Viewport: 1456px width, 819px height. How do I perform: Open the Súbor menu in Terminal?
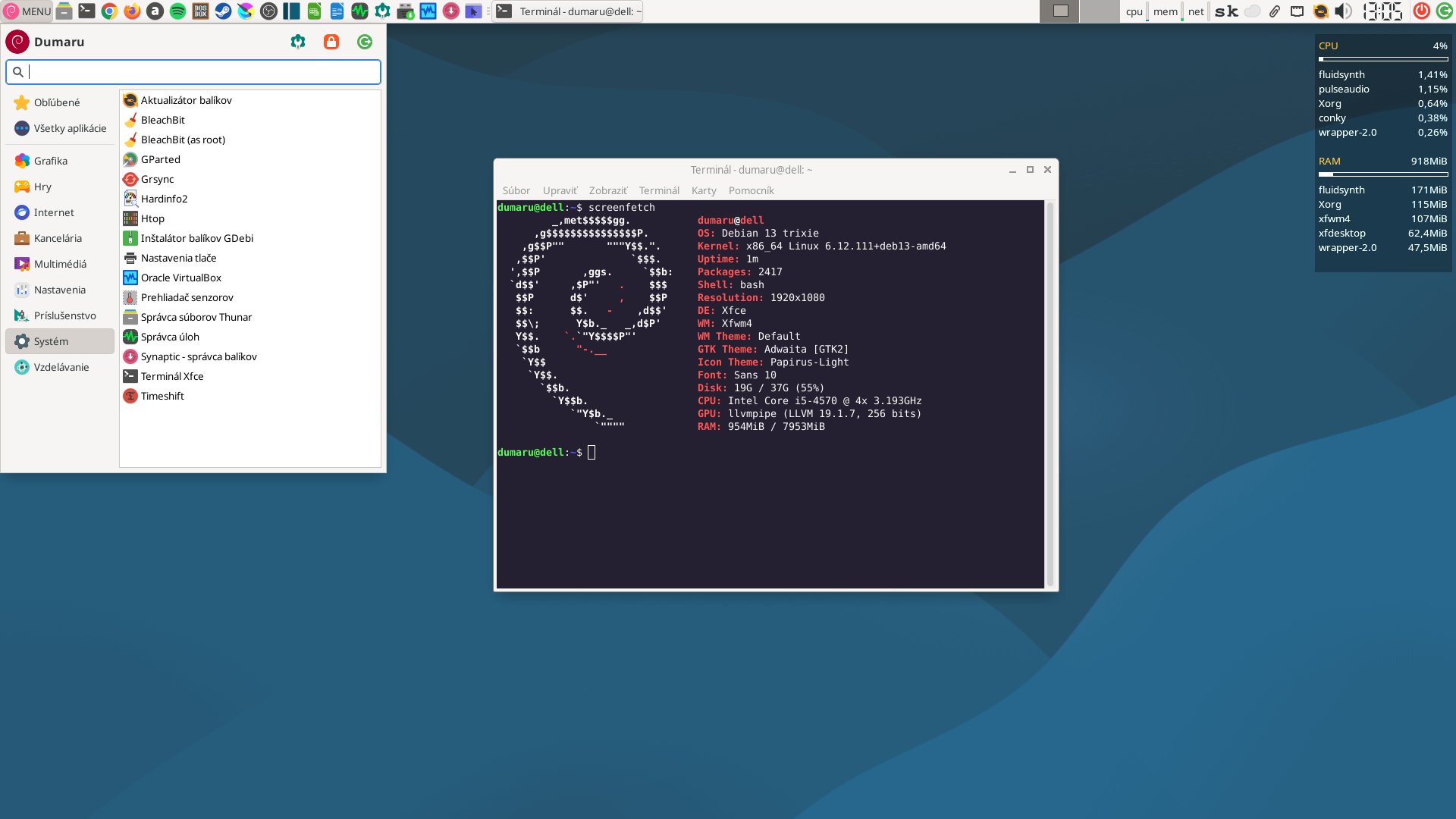(x=516, y=190)
